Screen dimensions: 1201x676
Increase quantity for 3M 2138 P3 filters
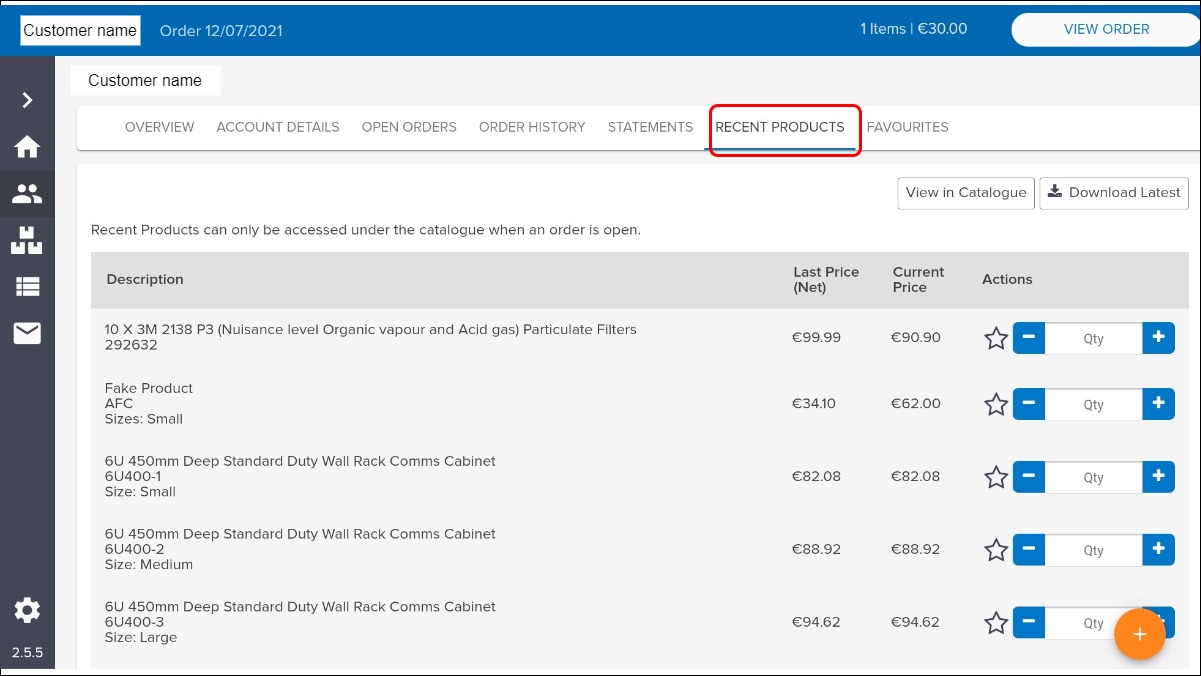point(1158,338)
